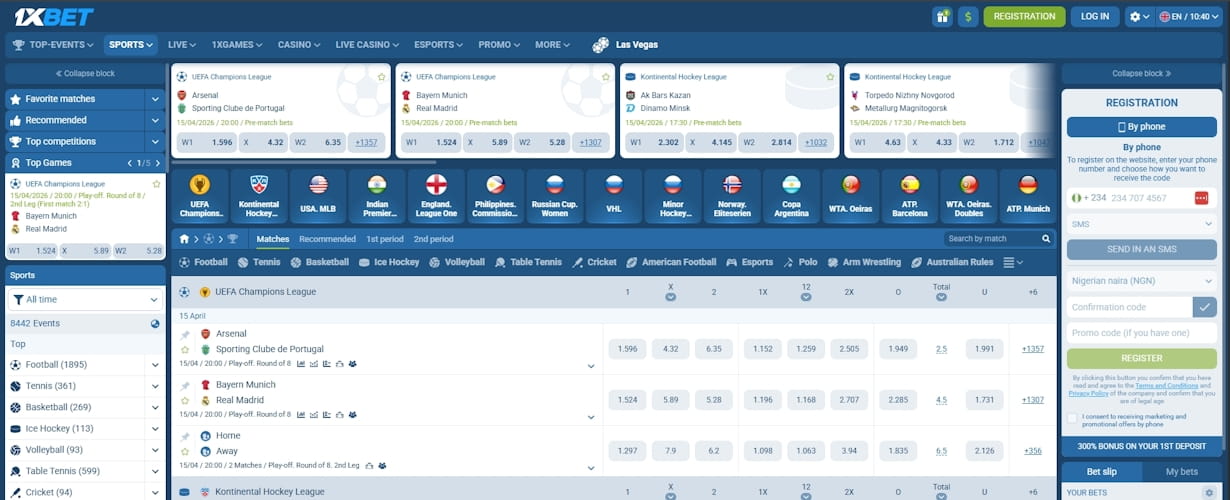
Task: Star the Arsenal match in the list
Action: (x=185, y=349)
